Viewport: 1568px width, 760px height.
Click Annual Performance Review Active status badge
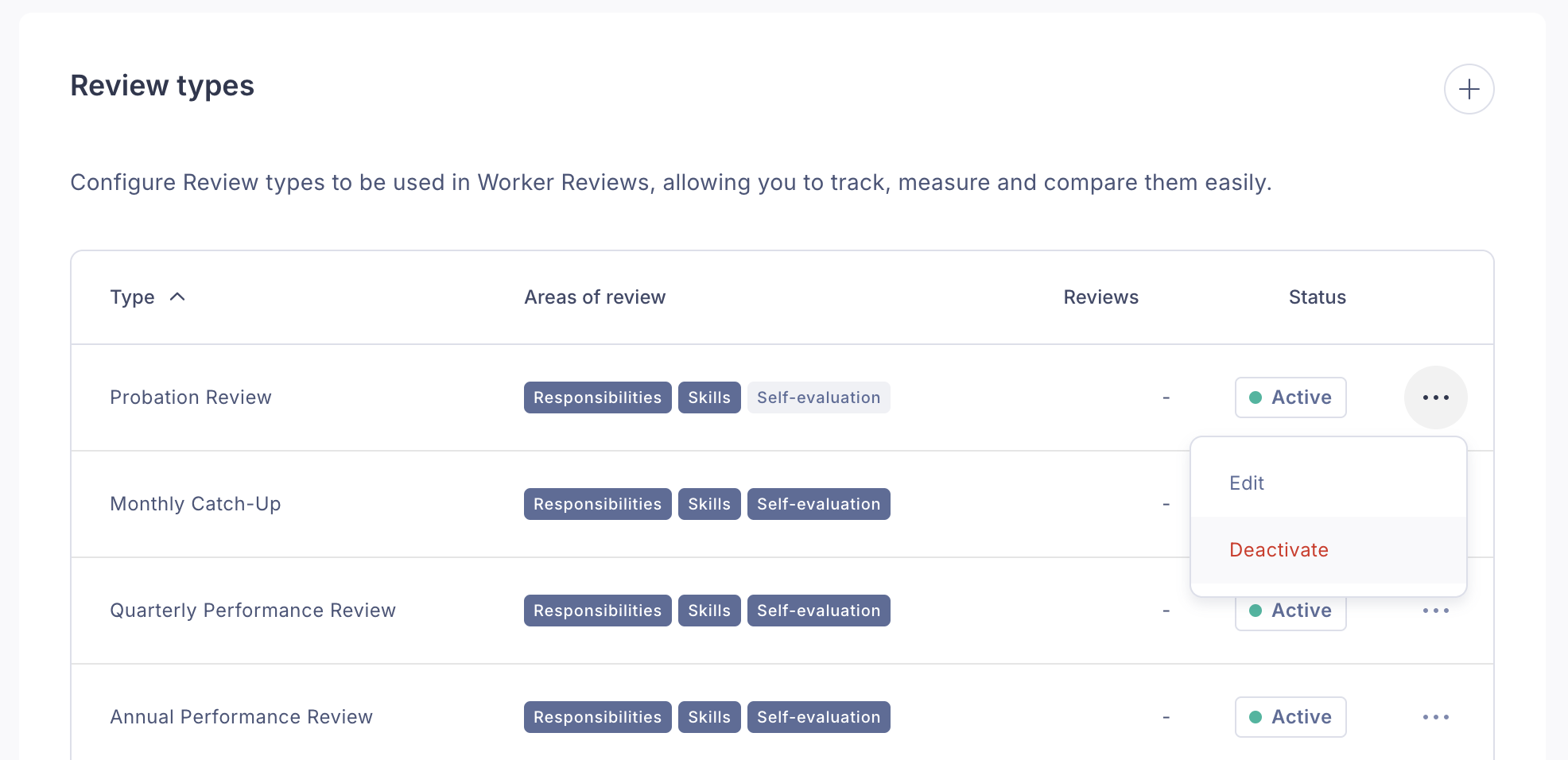click(1290, 717)
